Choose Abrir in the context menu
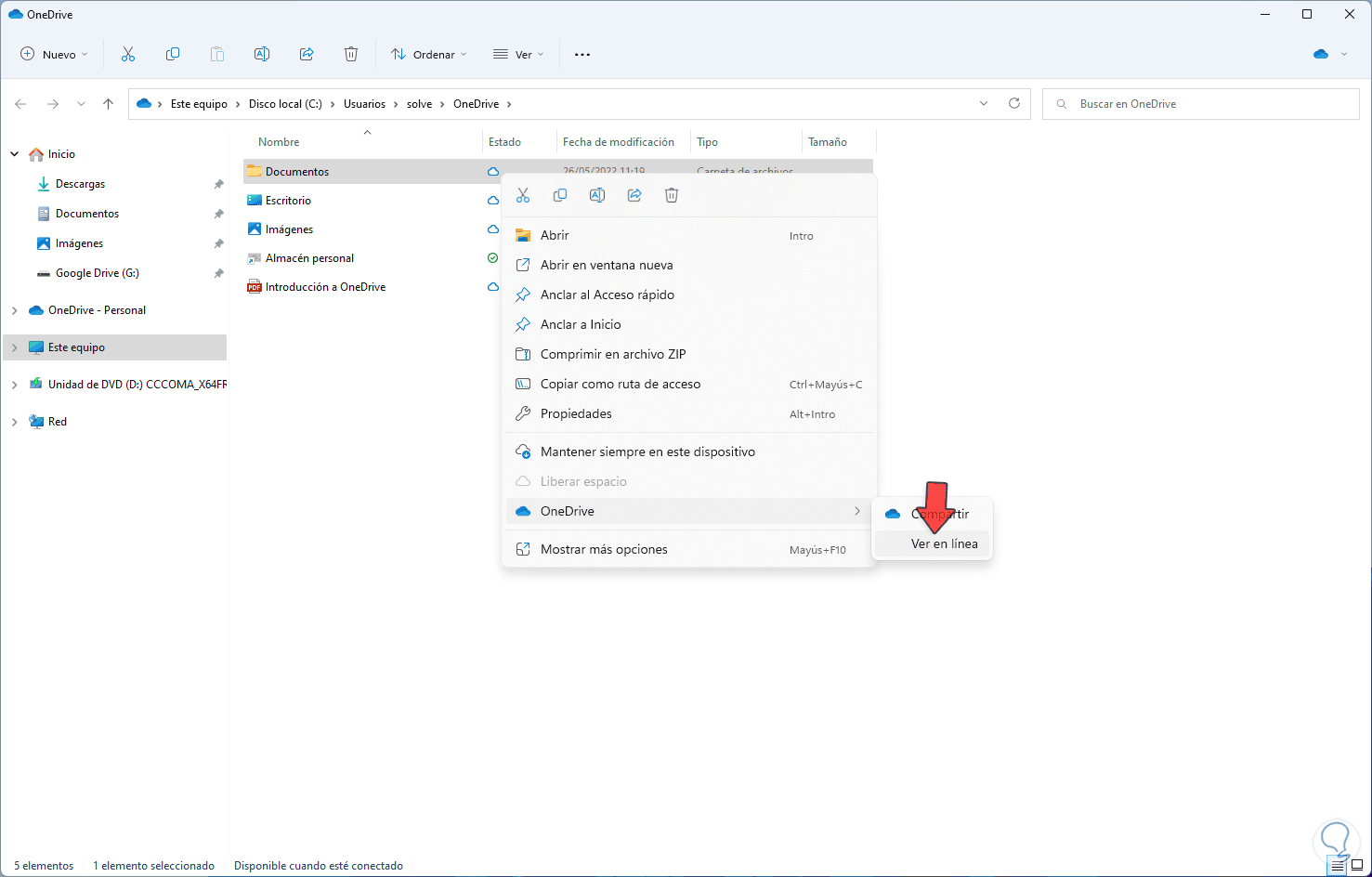Screen dimensions: 1372x877 tap(690, 236)
